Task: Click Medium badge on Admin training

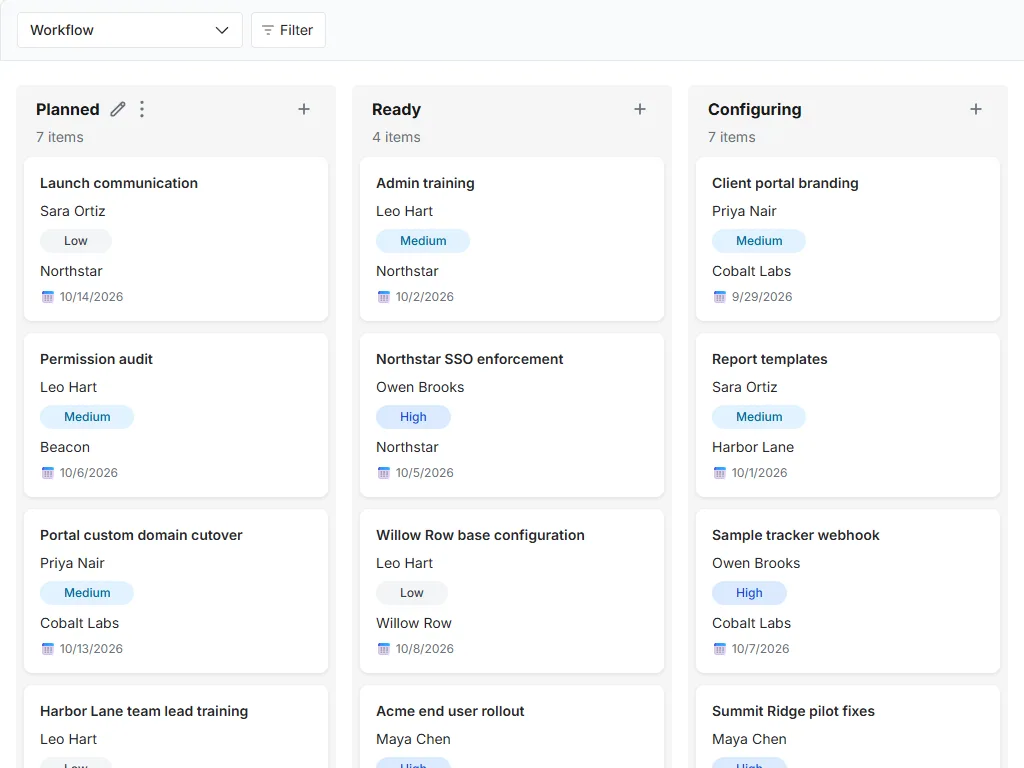Action: click(x=423, y=241)
